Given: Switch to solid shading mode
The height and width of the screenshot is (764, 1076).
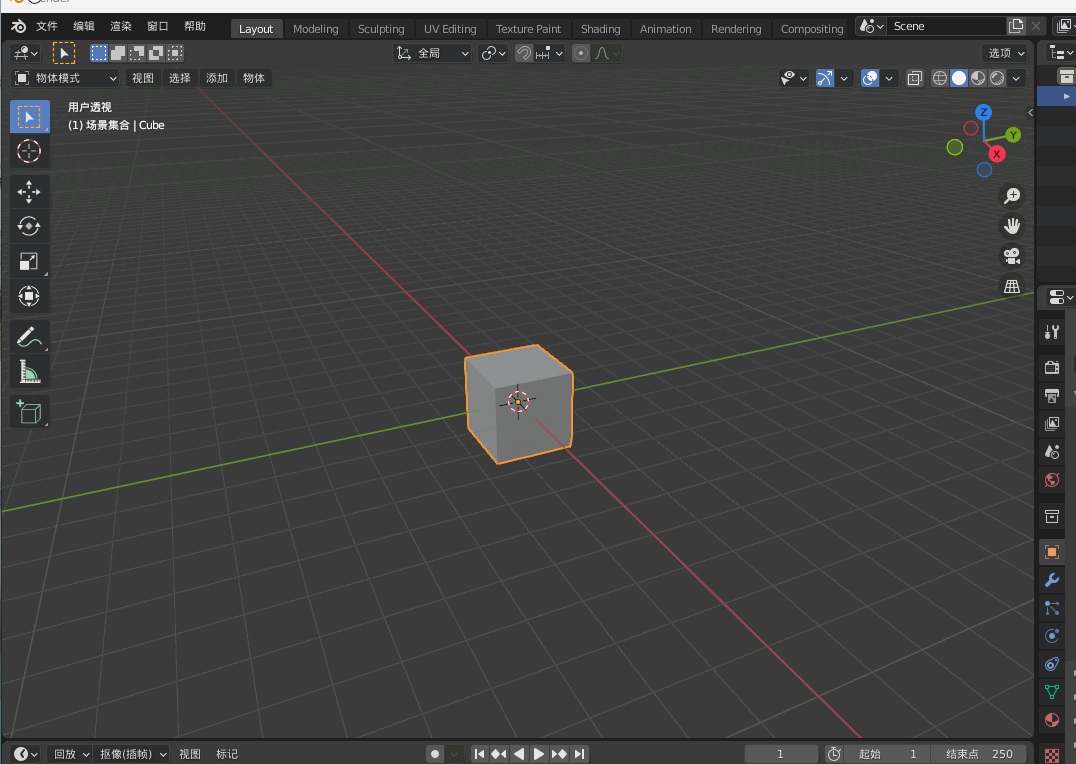Looking at the screenshot, I should [x=959, y=78].
